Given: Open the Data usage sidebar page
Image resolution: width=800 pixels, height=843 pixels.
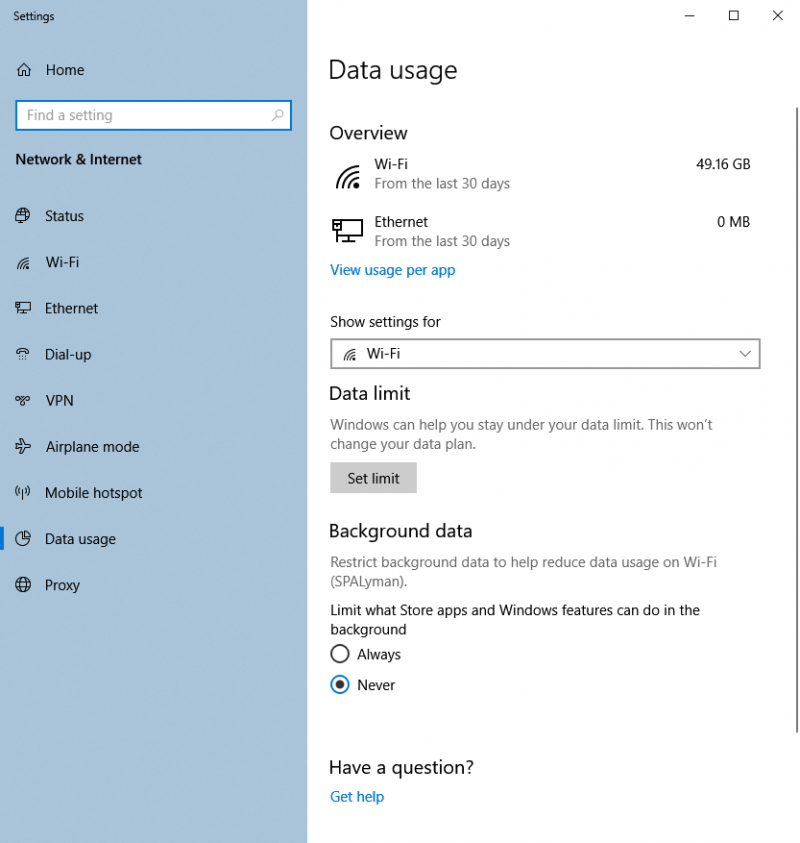Looking at the screenshot, I should tap(80, 539).
